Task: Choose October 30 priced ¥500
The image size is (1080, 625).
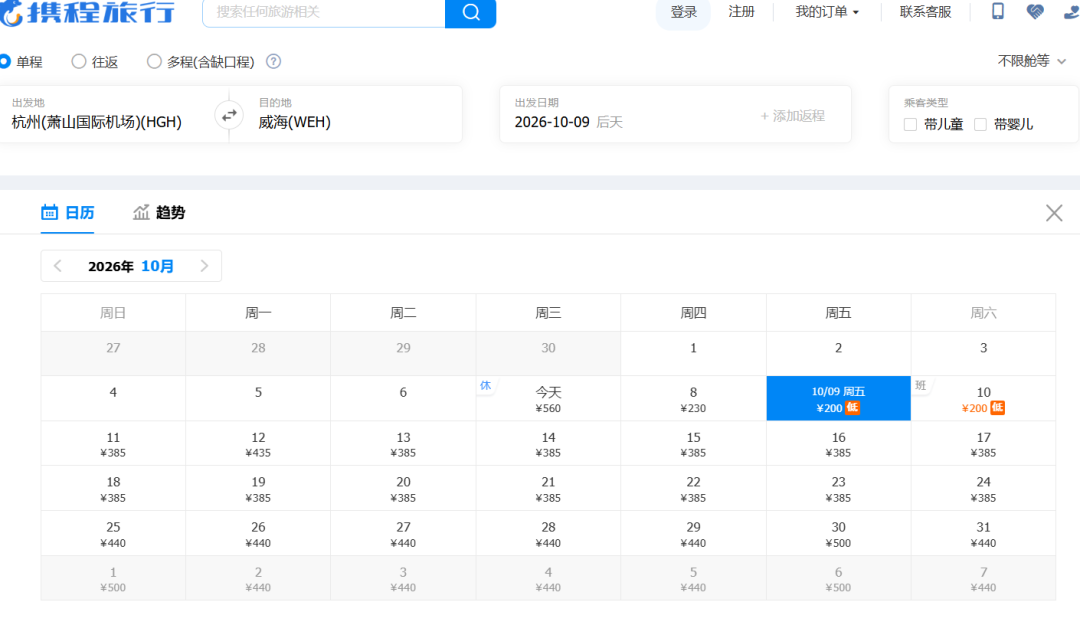Action: [x=838, y=533]
